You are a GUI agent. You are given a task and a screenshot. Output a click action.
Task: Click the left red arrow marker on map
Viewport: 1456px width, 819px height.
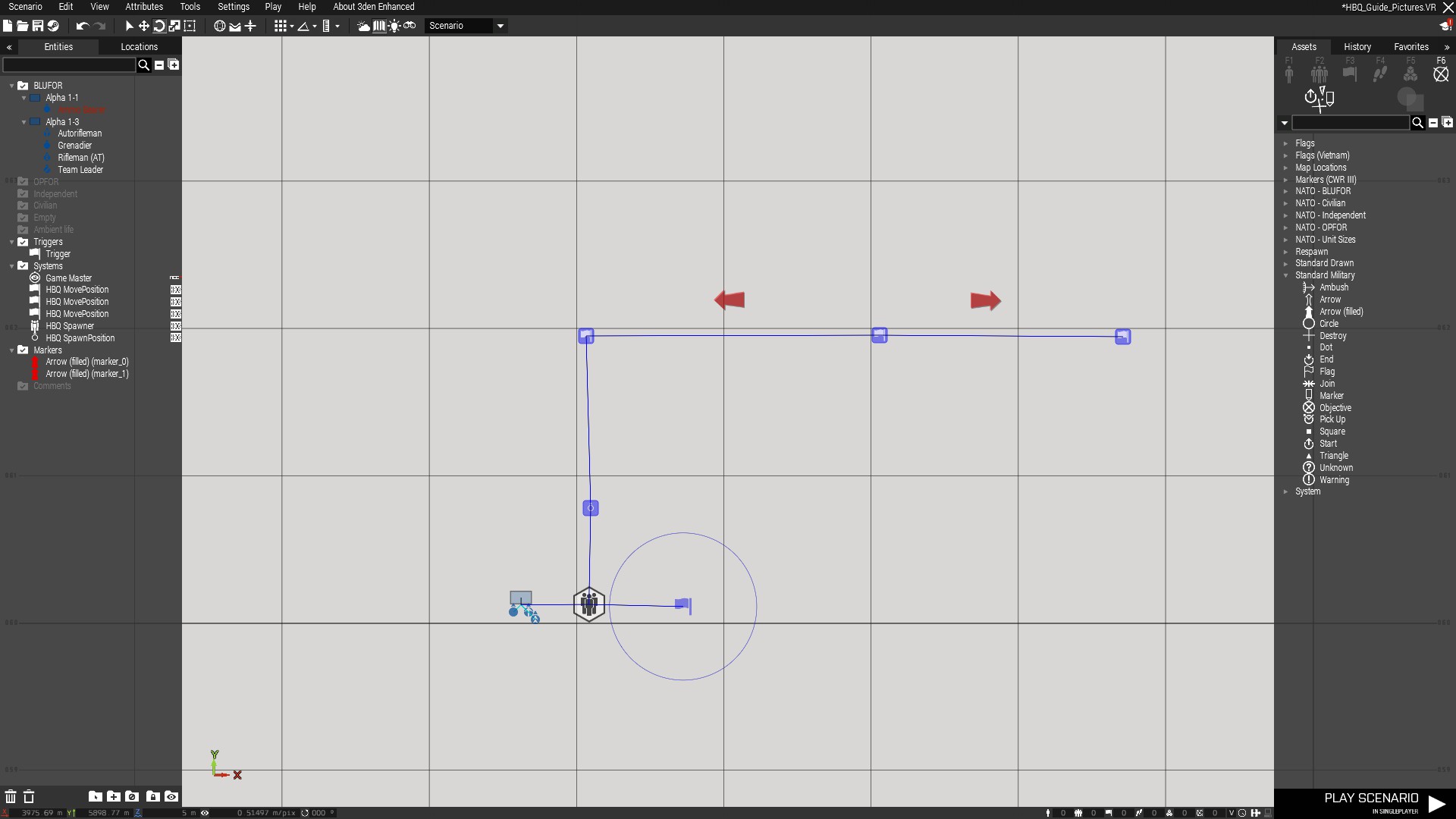pos(730,300)
